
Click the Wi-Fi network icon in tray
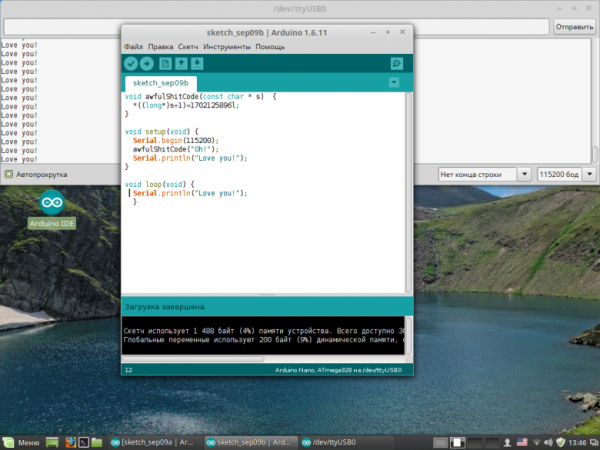536,443
